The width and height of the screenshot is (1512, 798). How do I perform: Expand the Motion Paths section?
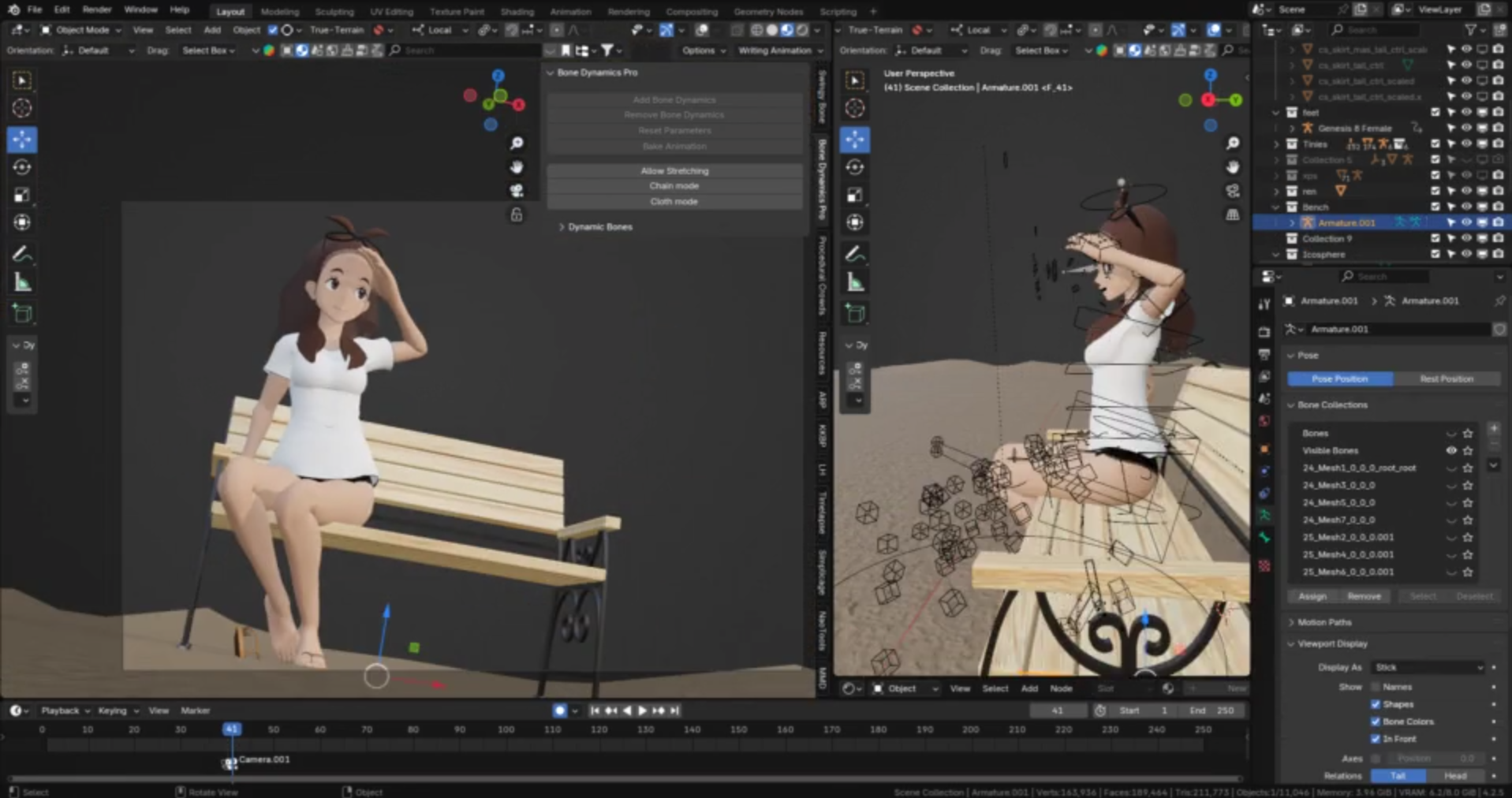point(1324,622)
